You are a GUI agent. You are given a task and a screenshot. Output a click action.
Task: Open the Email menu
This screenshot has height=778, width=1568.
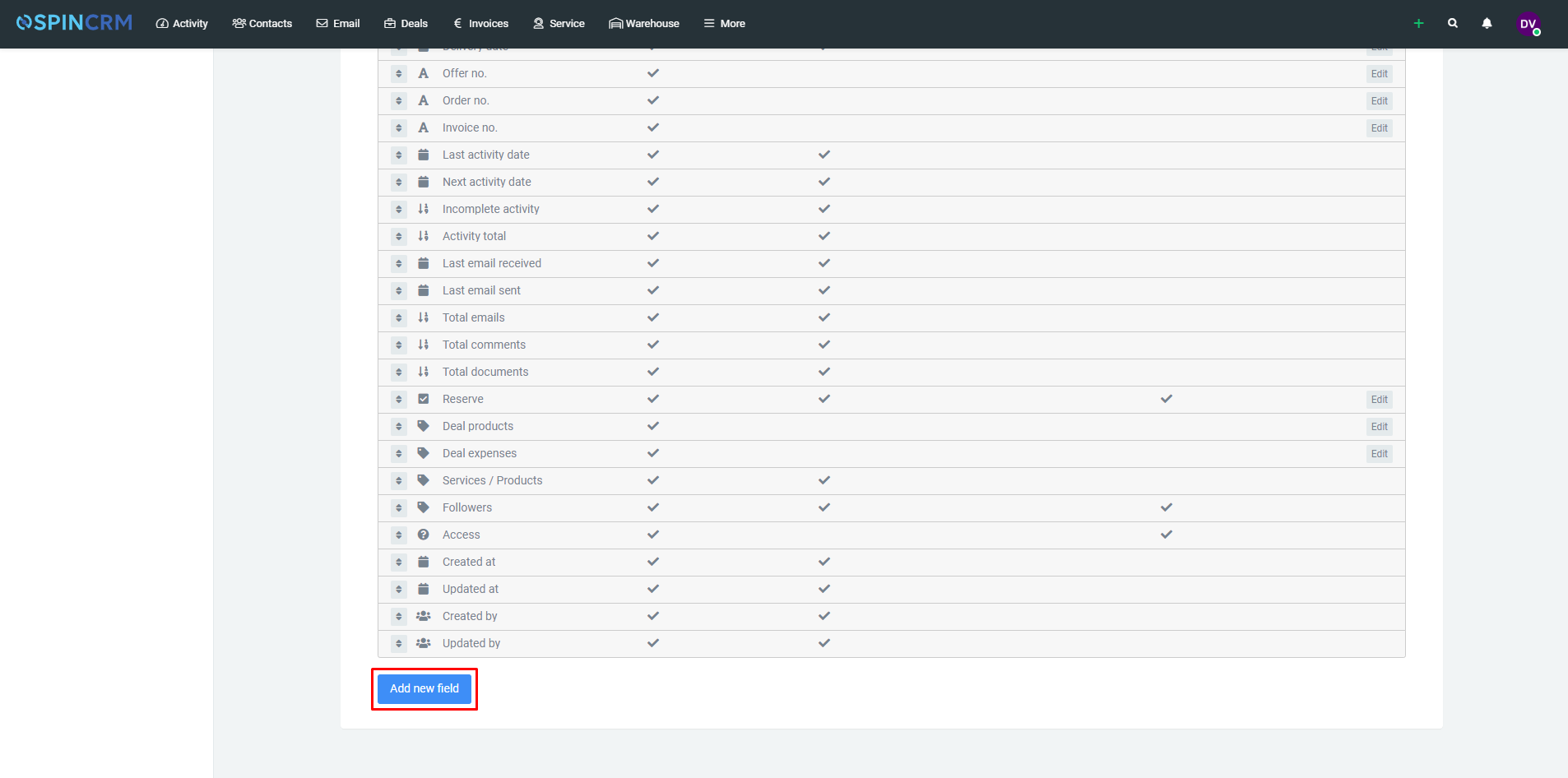(x=338, y=24)
